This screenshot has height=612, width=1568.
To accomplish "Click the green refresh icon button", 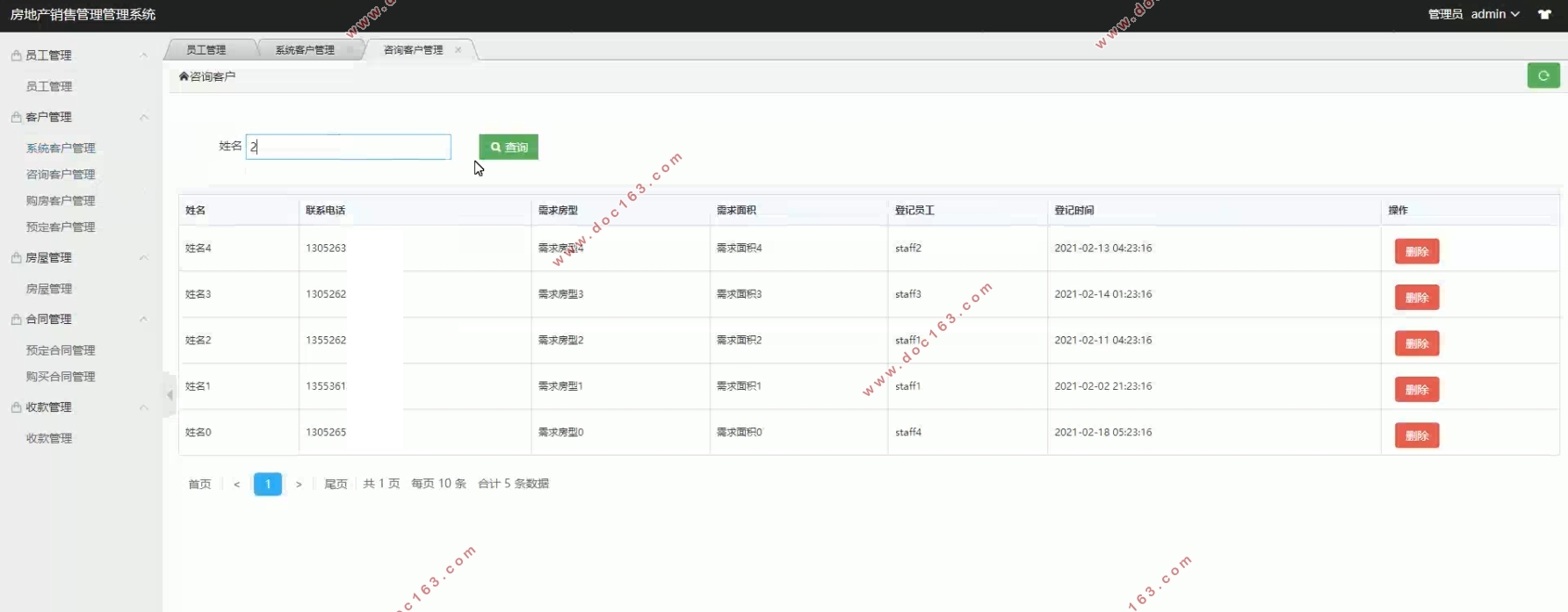I will tap(1543, 76).
